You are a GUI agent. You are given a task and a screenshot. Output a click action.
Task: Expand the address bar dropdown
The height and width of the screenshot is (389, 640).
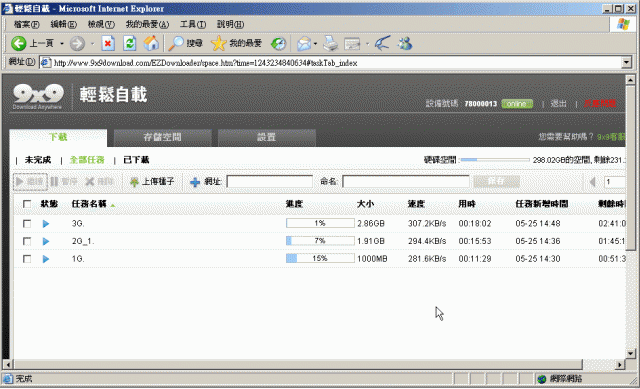pos(627,62)
